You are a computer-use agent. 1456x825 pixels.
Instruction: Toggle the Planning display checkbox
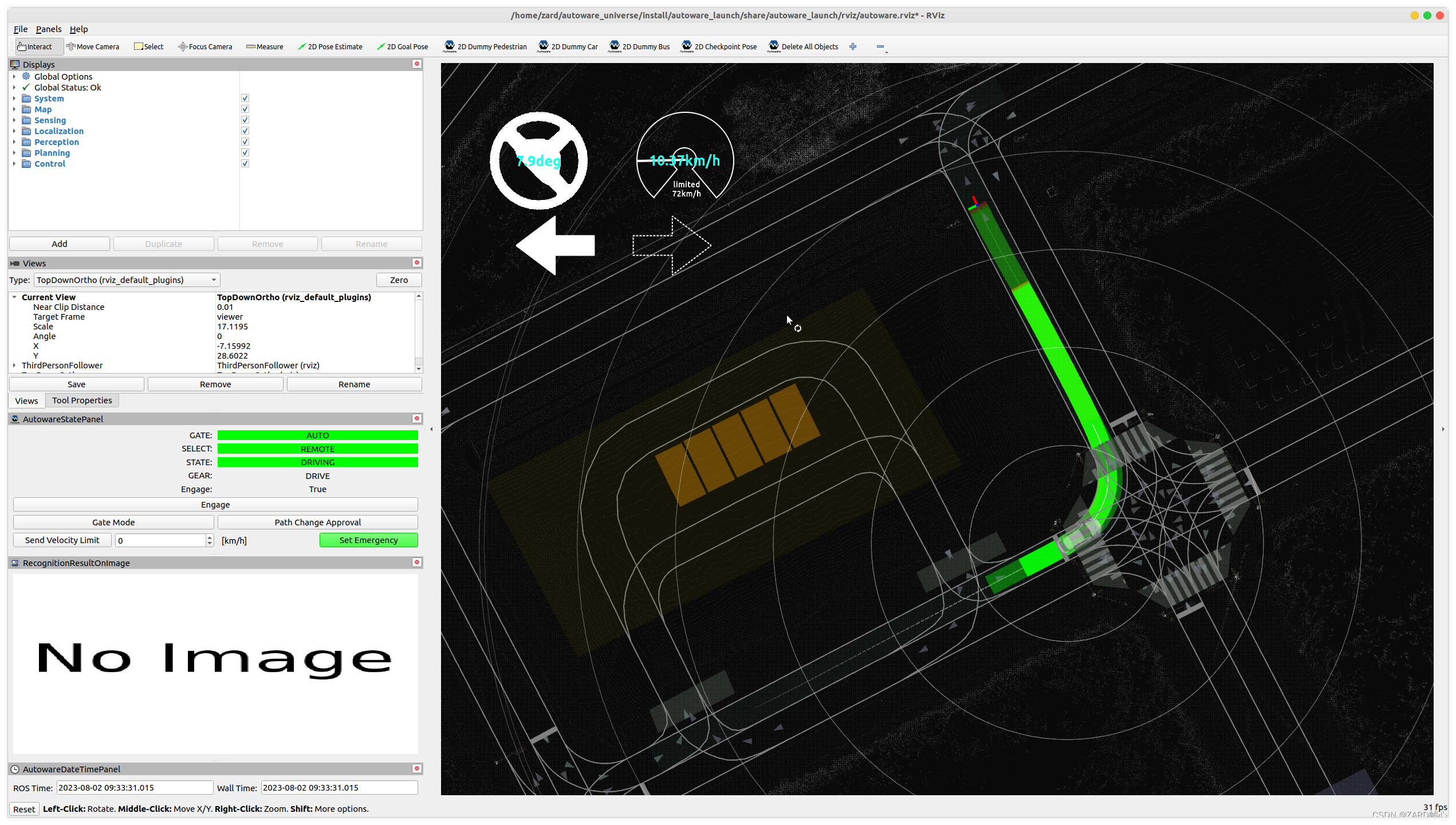tap(245, 152)
